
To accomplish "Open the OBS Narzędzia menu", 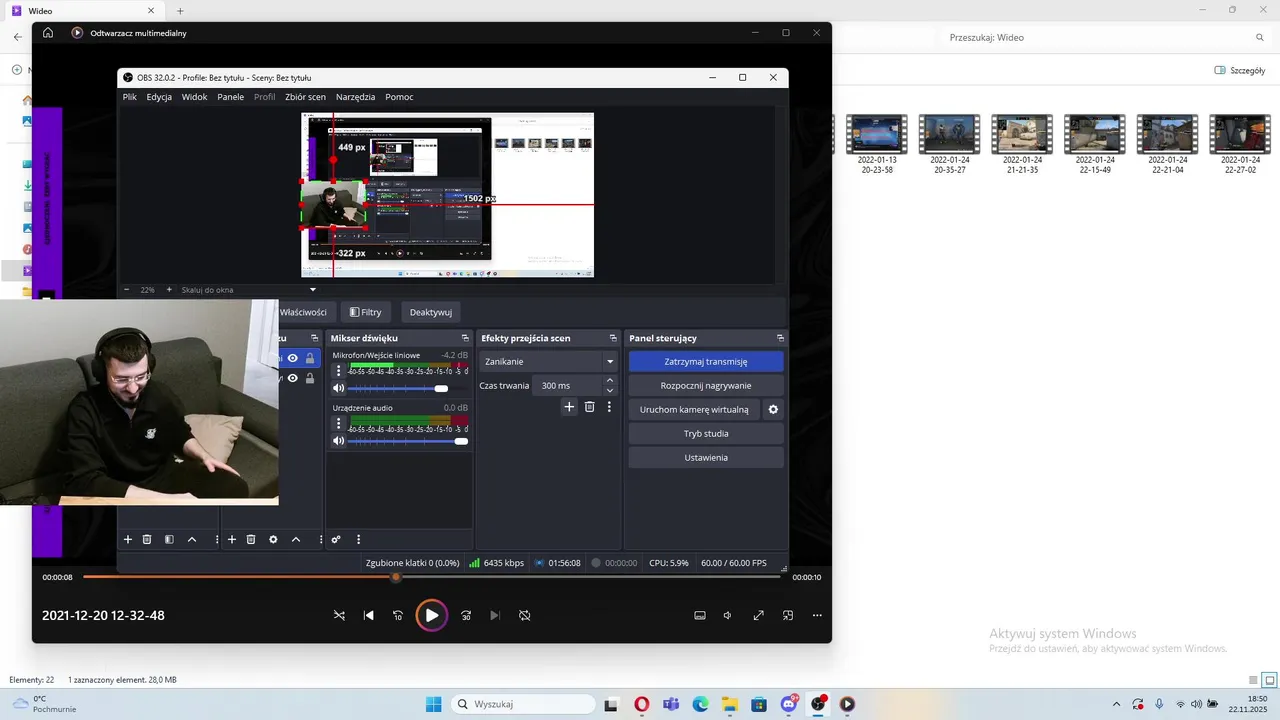I will [x=355, y=97].
